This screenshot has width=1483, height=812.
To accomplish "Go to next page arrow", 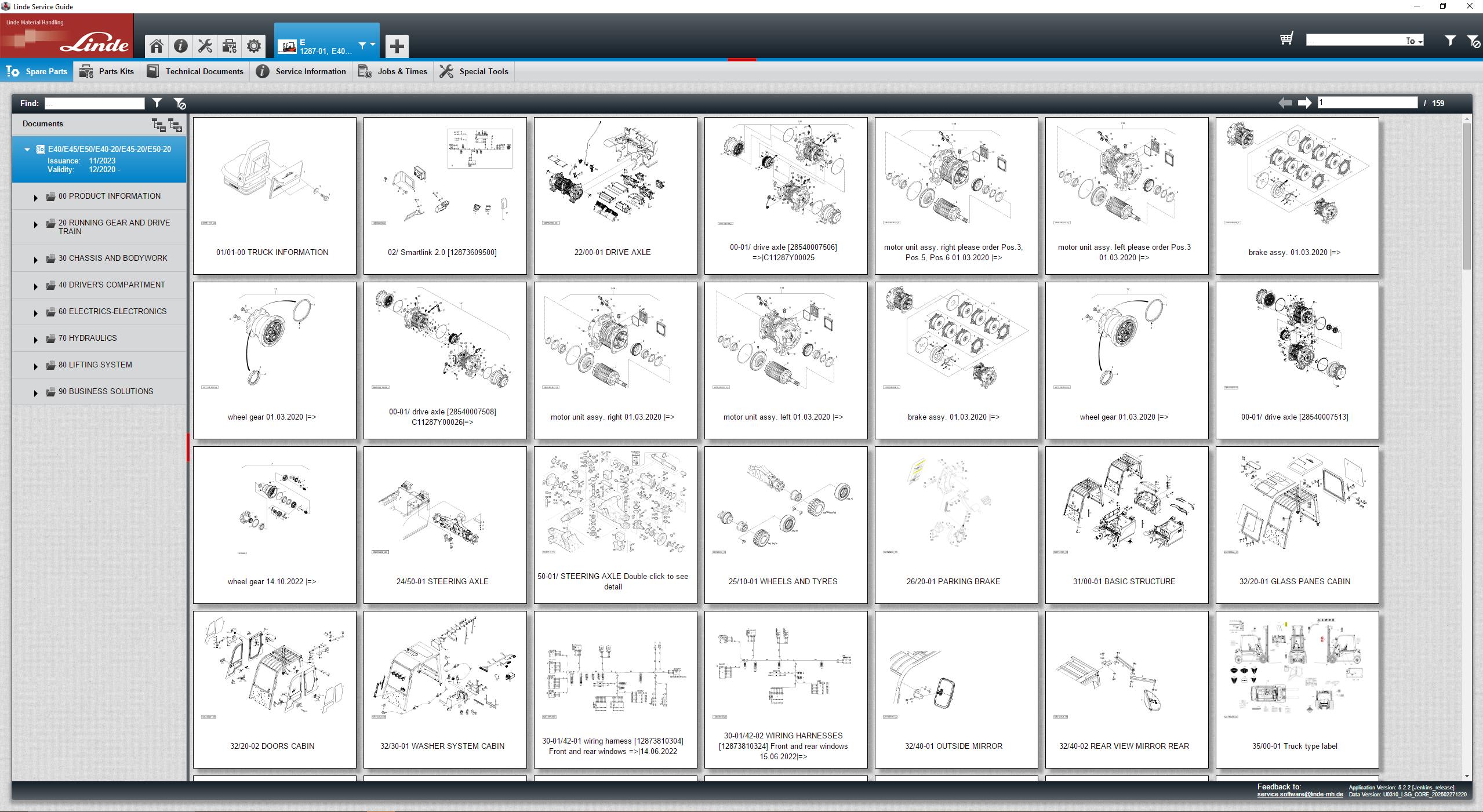I will click(1304, 103).
